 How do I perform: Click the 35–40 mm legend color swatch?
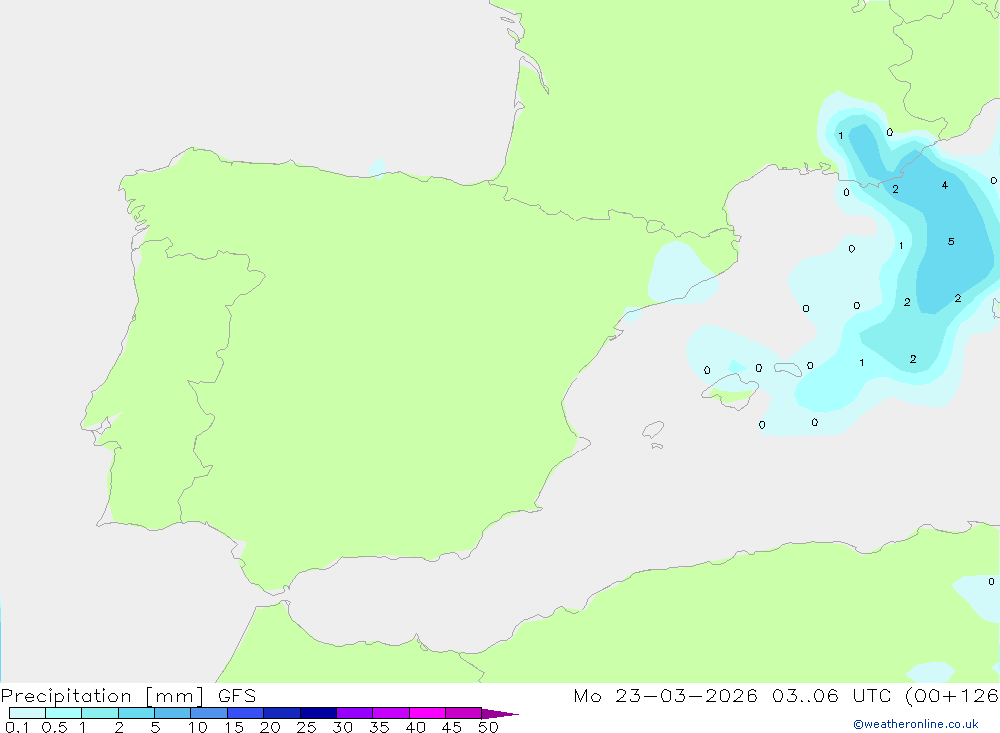tap(390, 713)
